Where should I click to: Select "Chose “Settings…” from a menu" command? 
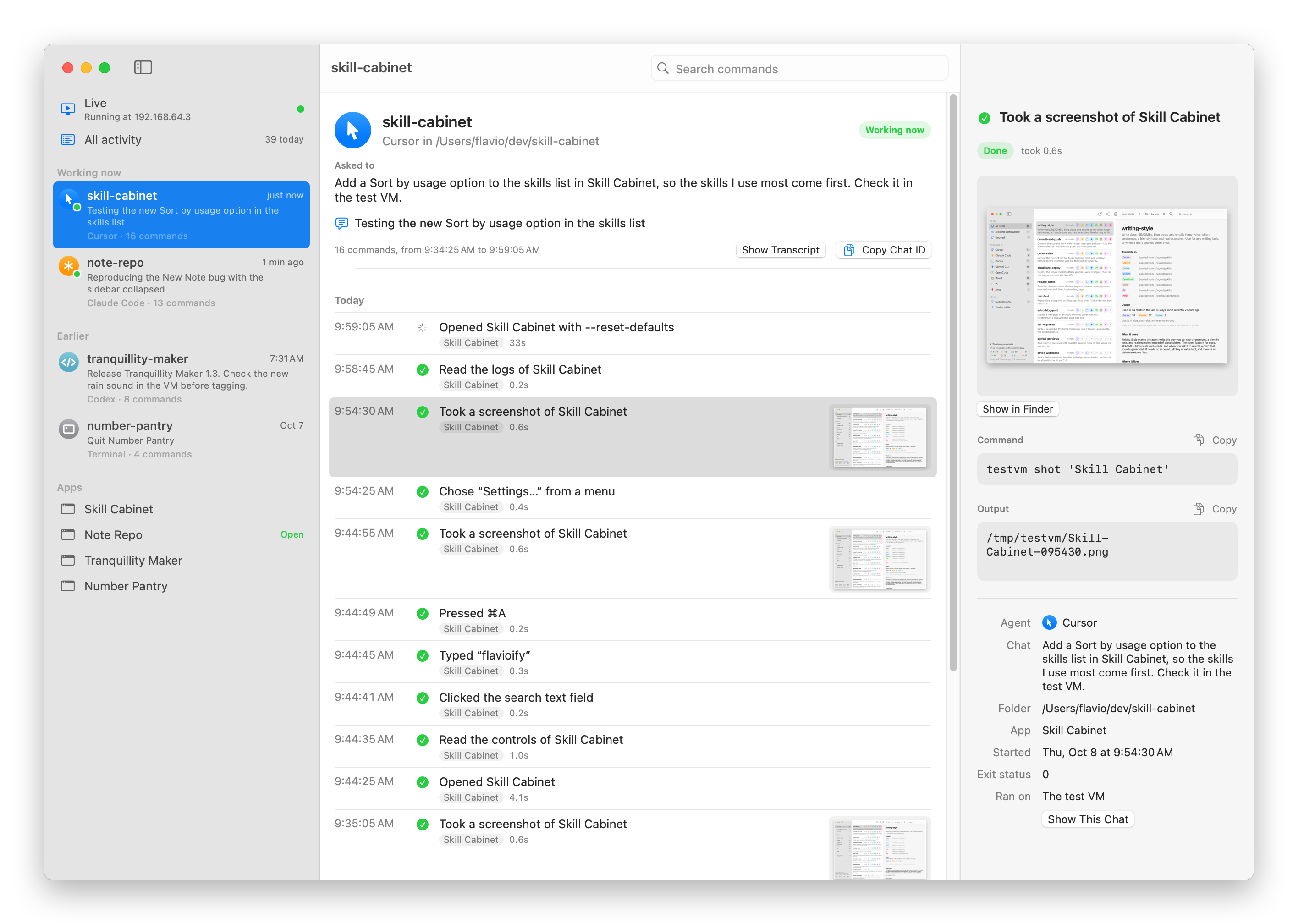632,498
